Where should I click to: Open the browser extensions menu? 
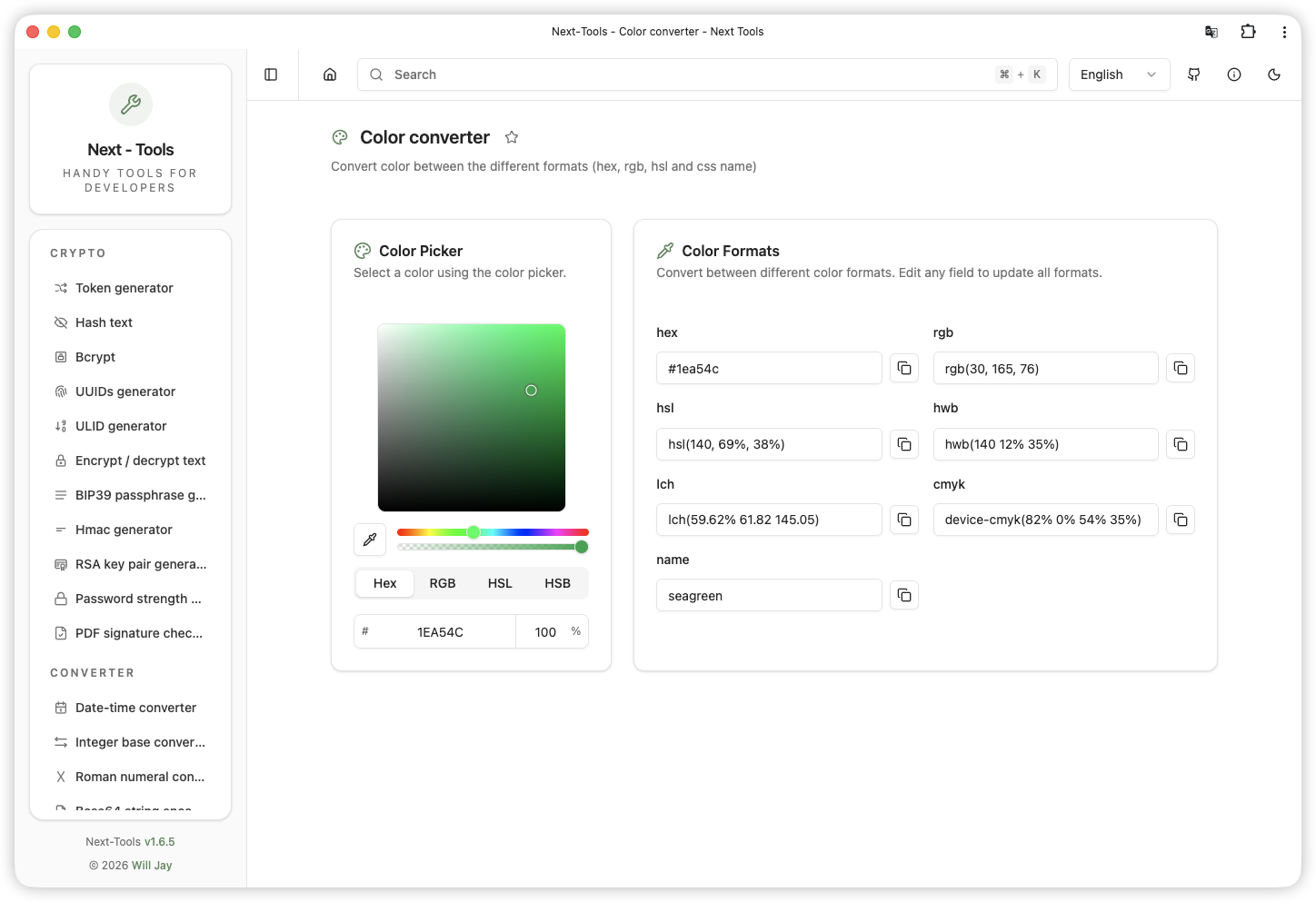pos(1248,31)
